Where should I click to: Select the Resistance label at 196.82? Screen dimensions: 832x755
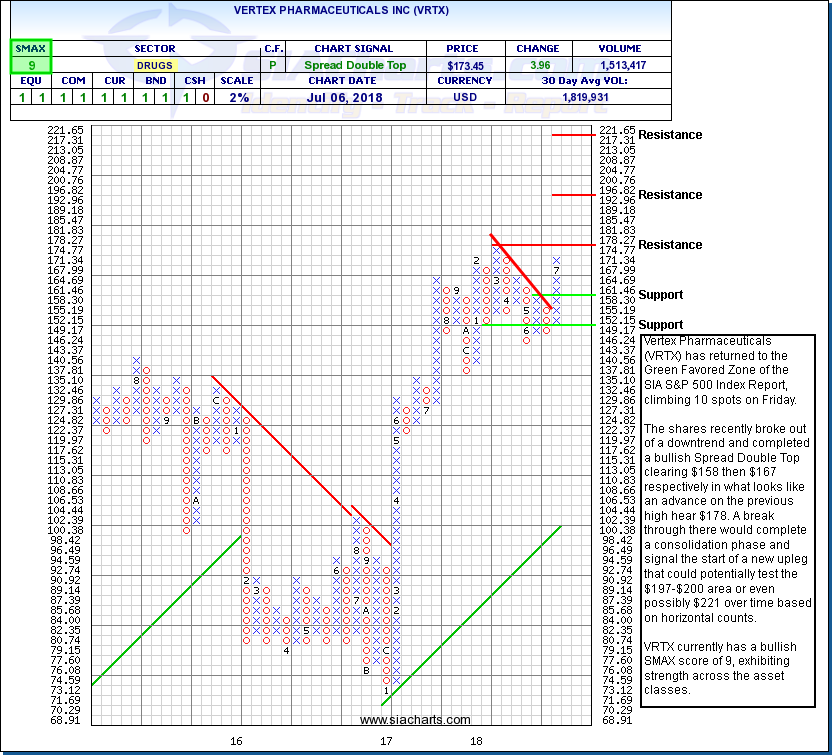(670, 195)
